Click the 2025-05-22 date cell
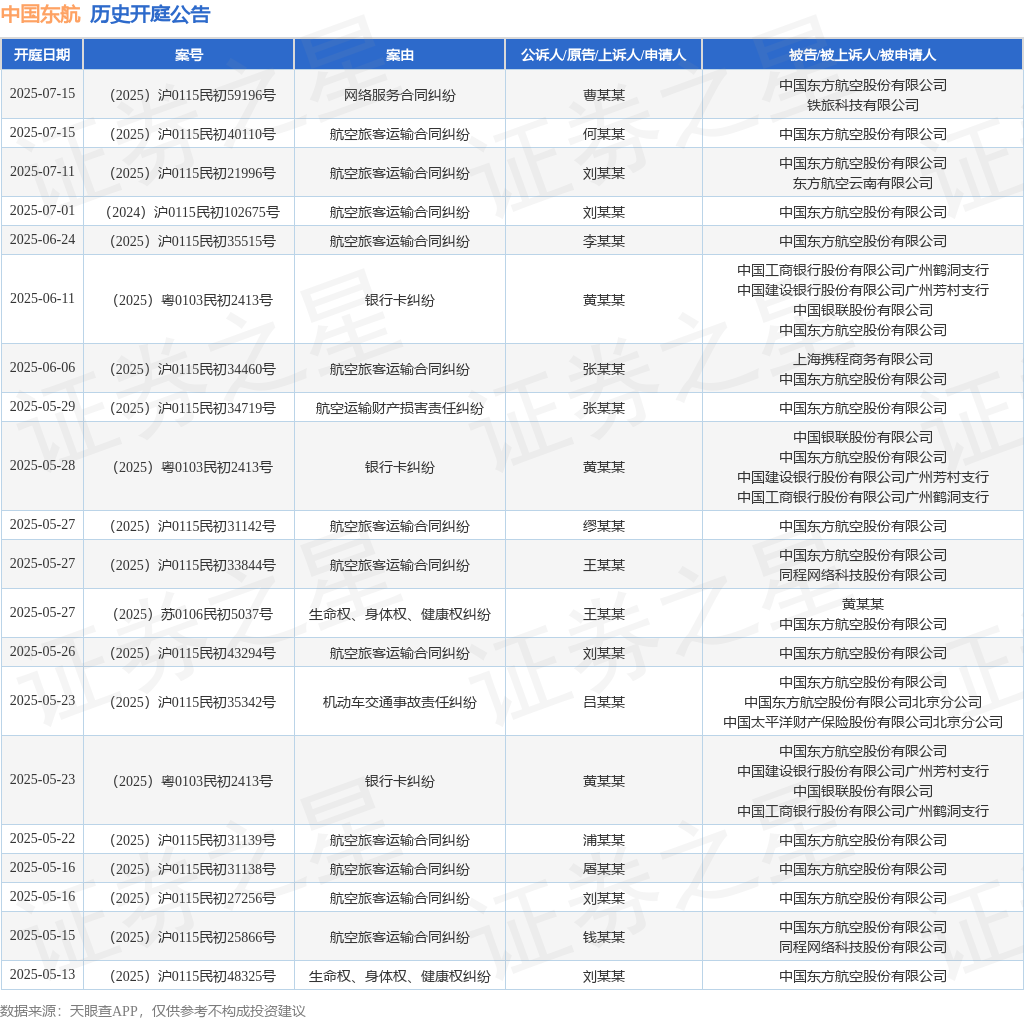This screenshot has width=1024, height=1020. click(42, 838)
